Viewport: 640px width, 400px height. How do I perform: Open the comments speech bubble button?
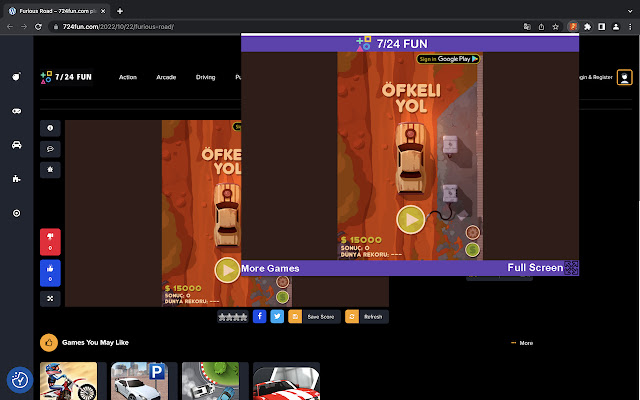click(50, 149)
